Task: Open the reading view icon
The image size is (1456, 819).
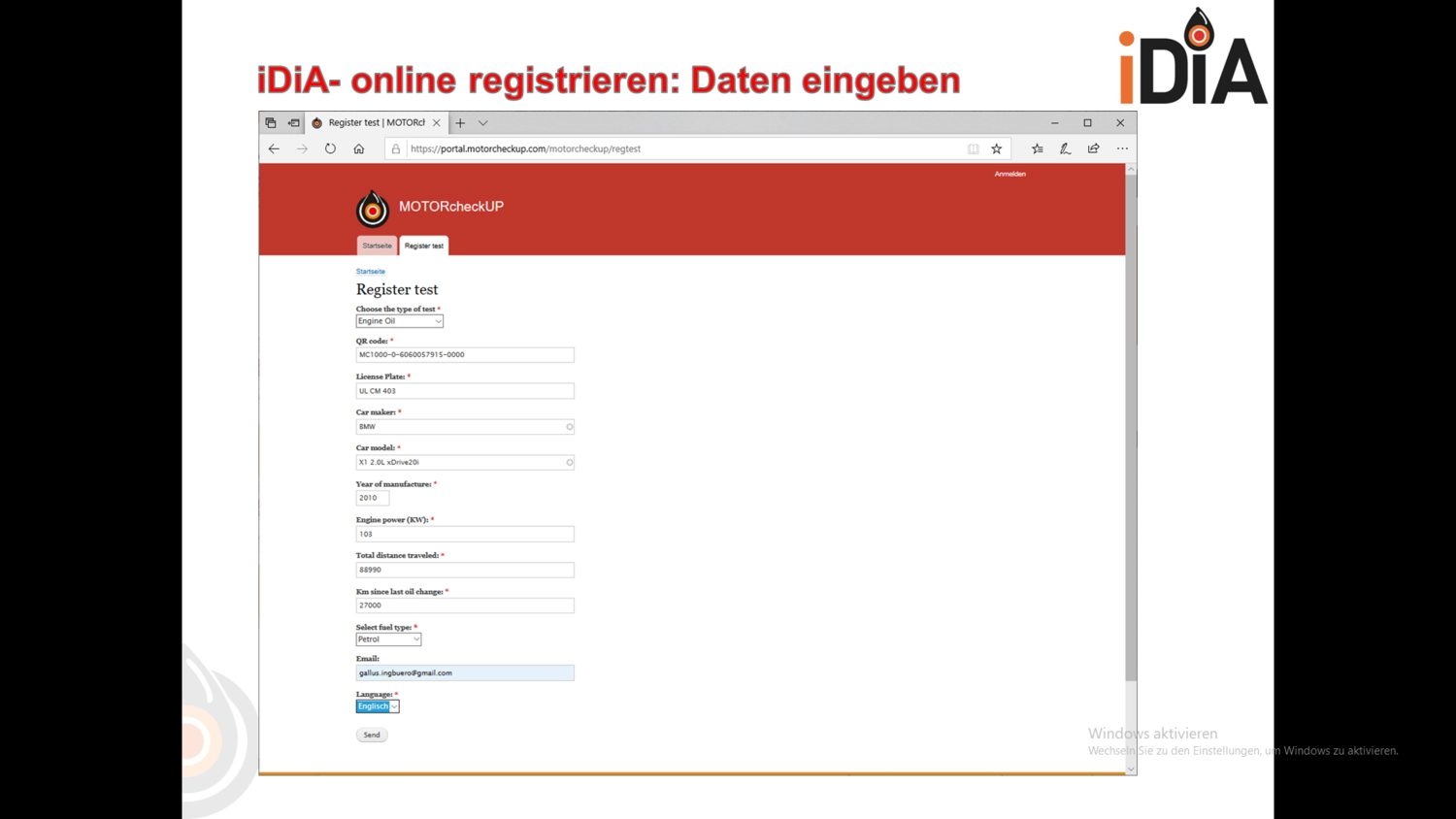Action: coord(973,148)
